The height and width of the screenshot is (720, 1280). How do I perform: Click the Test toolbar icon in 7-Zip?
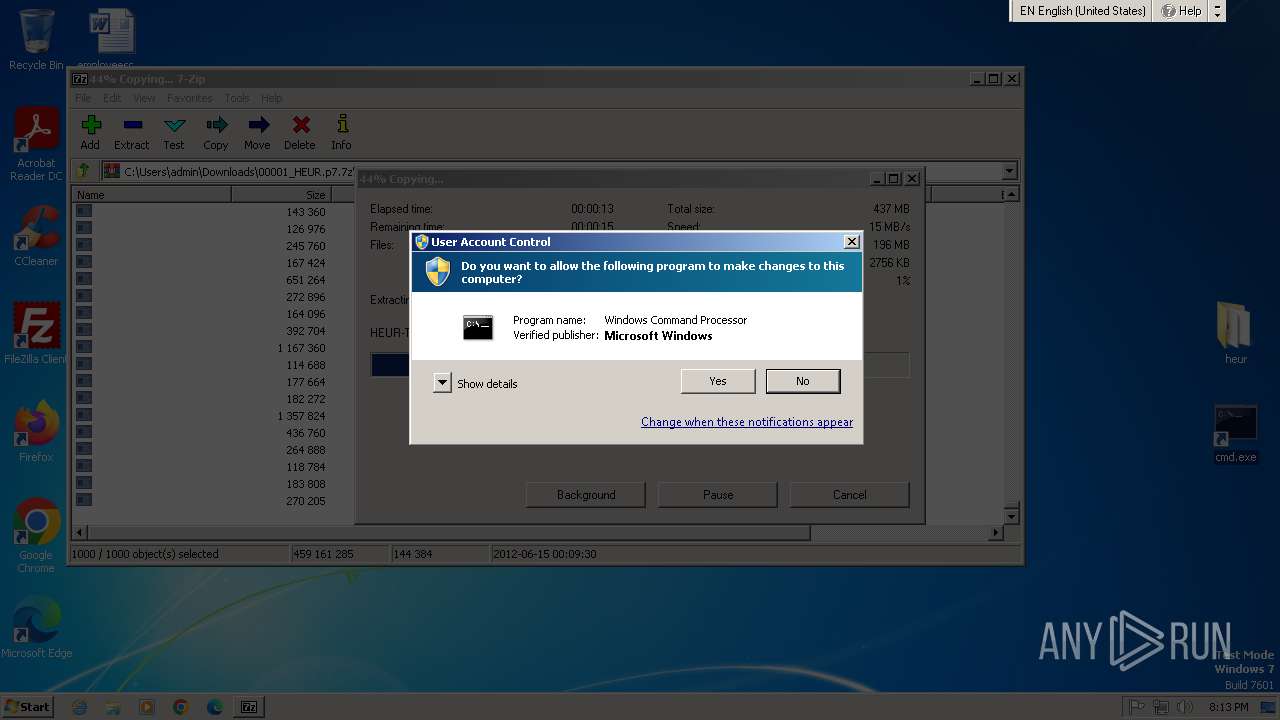(x=174, y=131)
